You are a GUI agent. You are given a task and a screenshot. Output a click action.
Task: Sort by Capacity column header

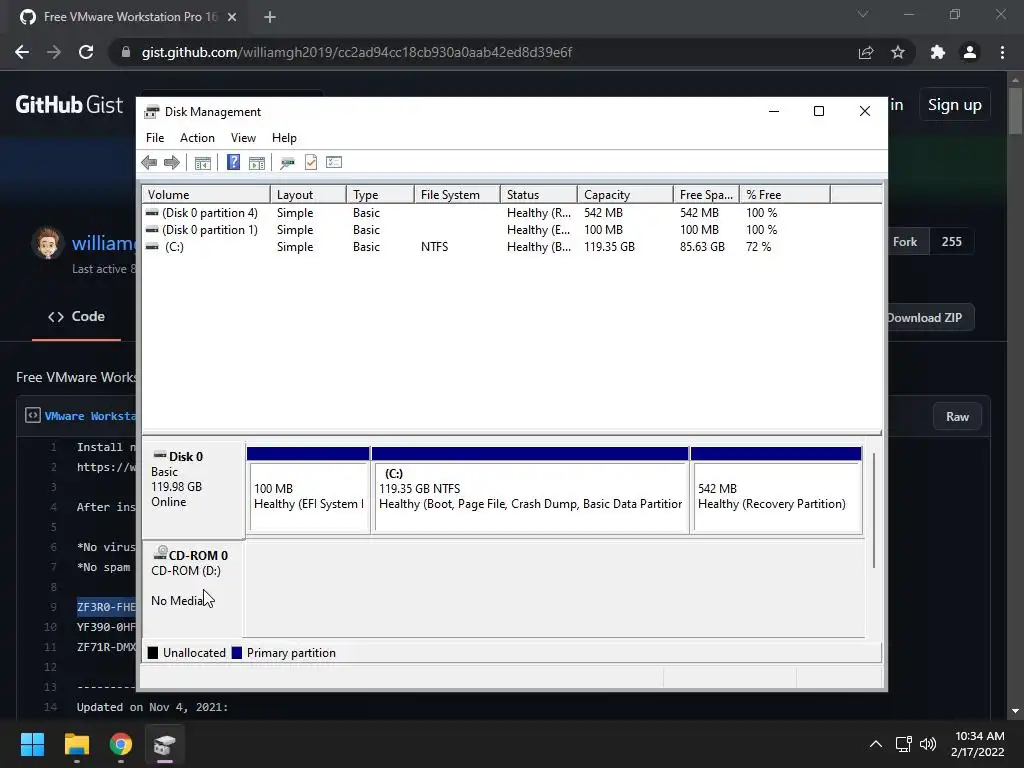[x=624, y=195]
